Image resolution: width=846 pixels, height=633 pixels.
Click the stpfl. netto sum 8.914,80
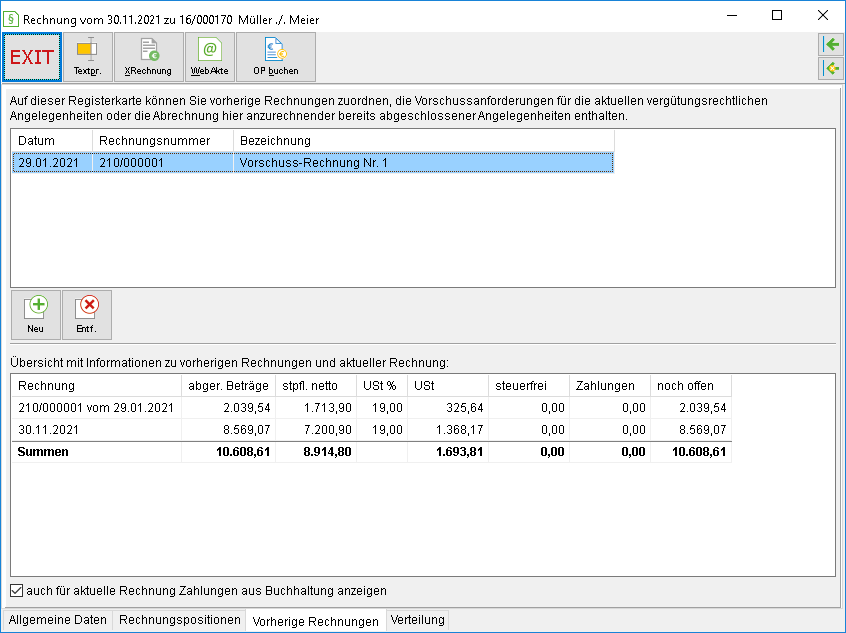click(327, 452)
